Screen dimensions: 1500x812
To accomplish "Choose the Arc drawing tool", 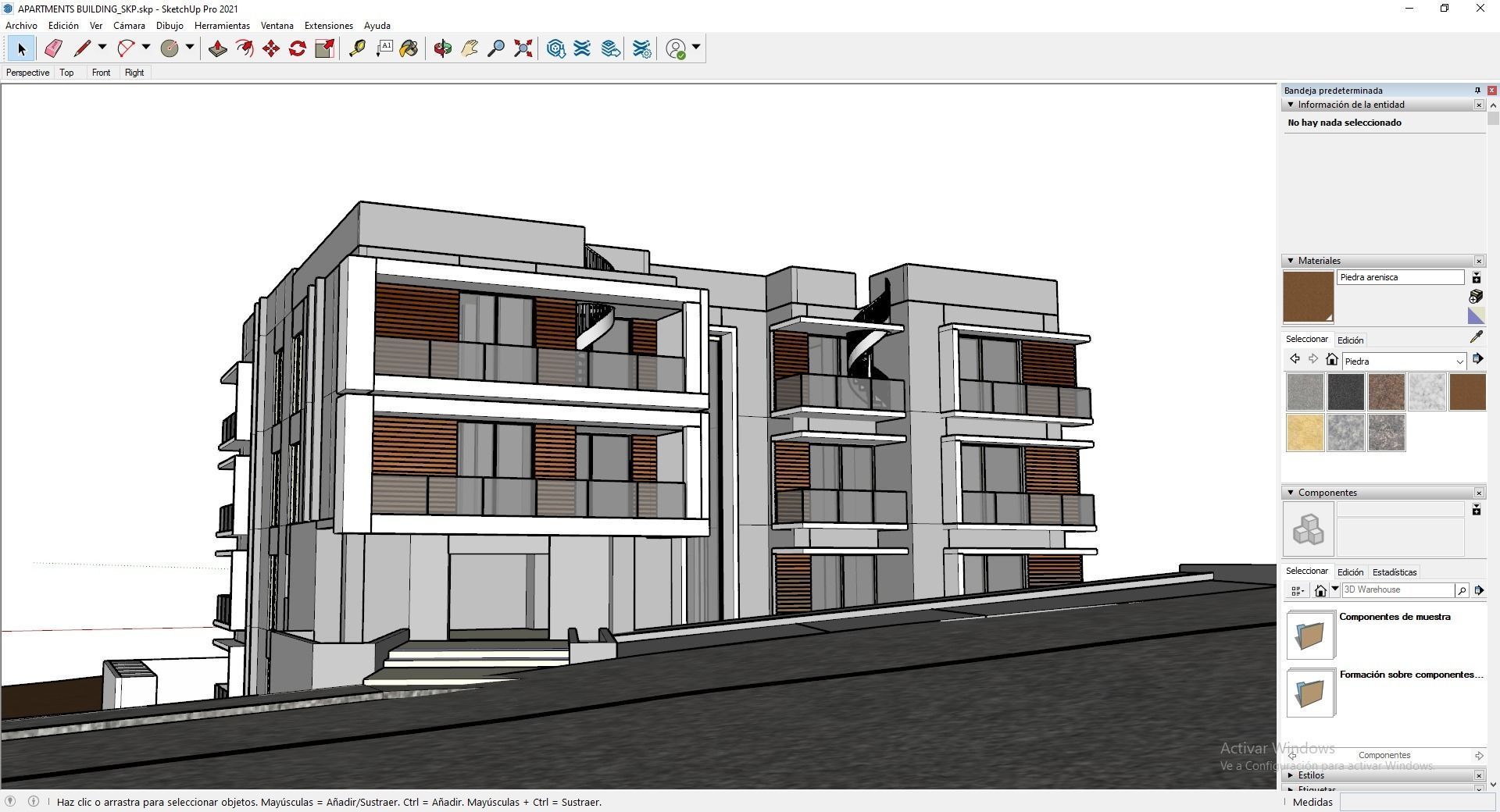I will [x=126, y=48].
